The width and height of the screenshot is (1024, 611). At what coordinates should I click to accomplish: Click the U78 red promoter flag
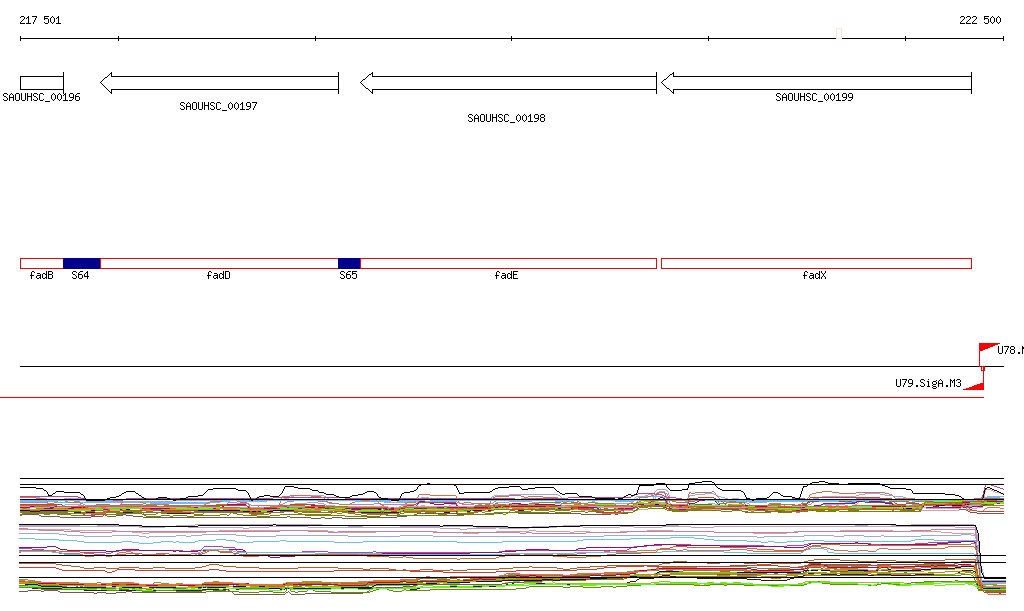tap(987, 349)
